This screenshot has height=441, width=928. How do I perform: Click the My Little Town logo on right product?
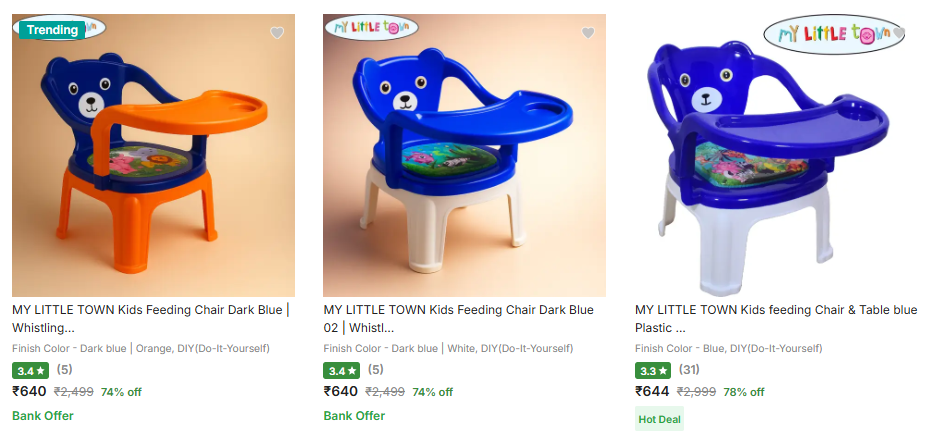[x=828, y=34]
